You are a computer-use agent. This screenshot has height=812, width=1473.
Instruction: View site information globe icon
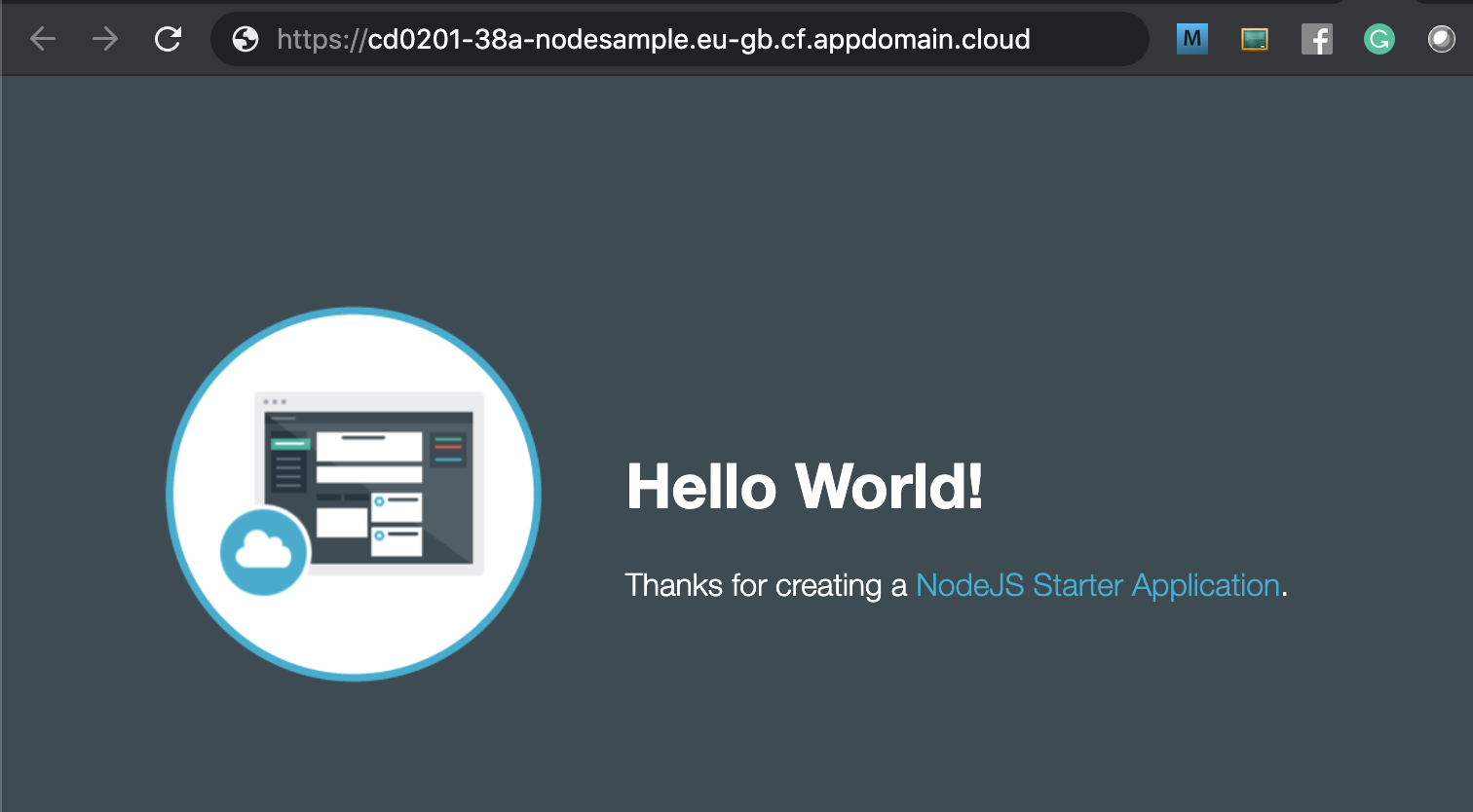[245, 39]
